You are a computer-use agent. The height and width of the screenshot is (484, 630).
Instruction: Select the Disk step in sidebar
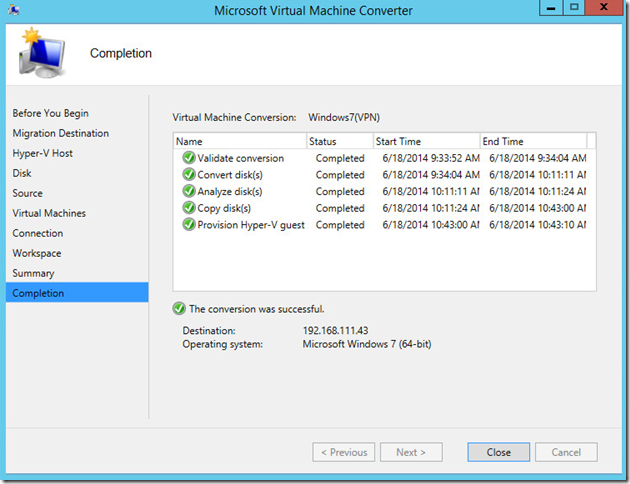point(22,173)
